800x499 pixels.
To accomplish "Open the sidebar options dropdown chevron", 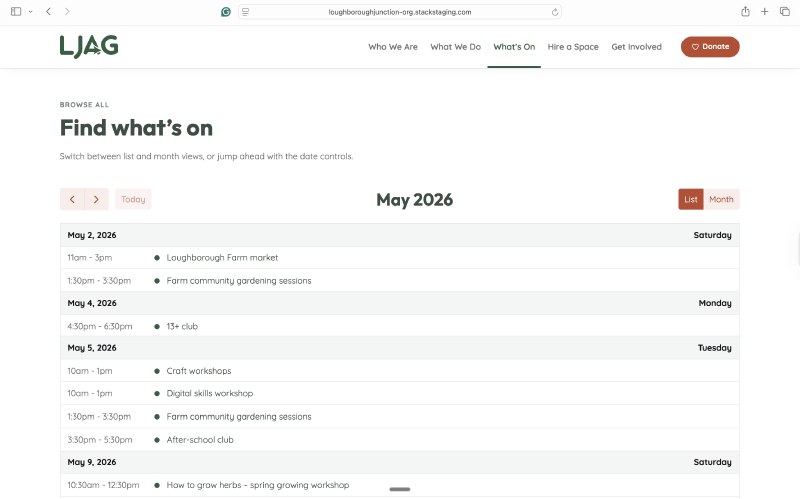I will (x=31, y=12).
